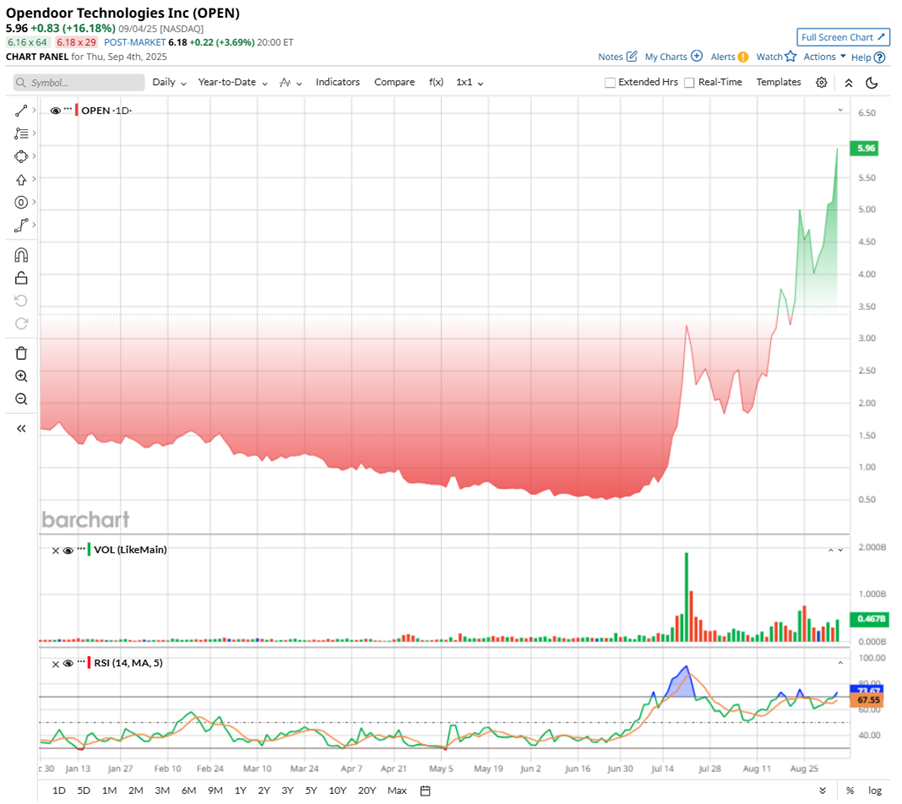Select the arrow marker annotation tool
This screenshot has height=804, width=902.
tap(21, 179)
